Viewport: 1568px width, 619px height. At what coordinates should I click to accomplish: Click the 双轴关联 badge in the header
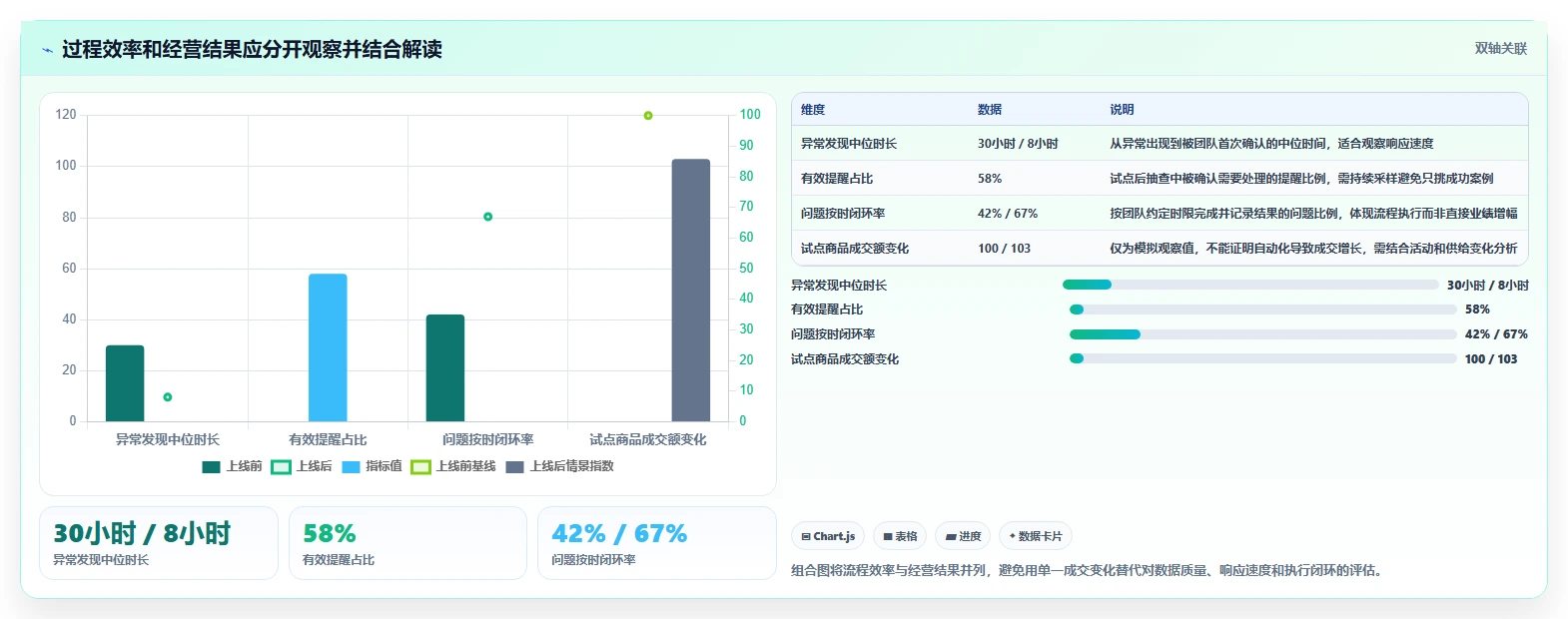point(1500,48)
